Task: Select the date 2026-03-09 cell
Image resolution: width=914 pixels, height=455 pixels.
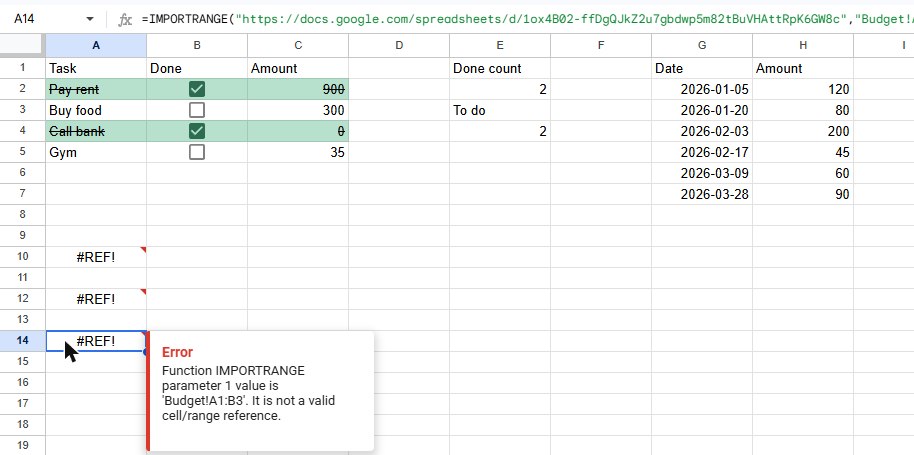Action: 702,173
